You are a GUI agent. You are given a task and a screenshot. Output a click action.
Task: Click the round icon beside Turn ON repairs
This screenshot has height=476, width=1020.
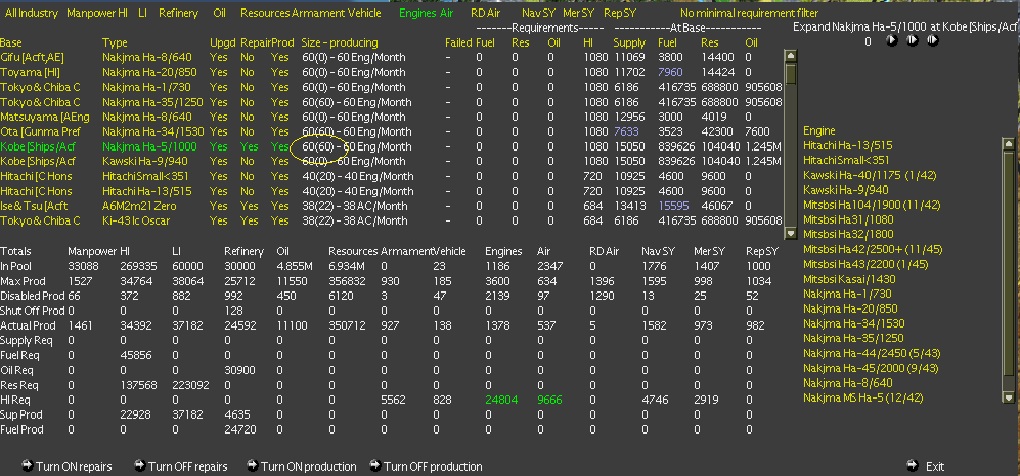click(27, 466)
